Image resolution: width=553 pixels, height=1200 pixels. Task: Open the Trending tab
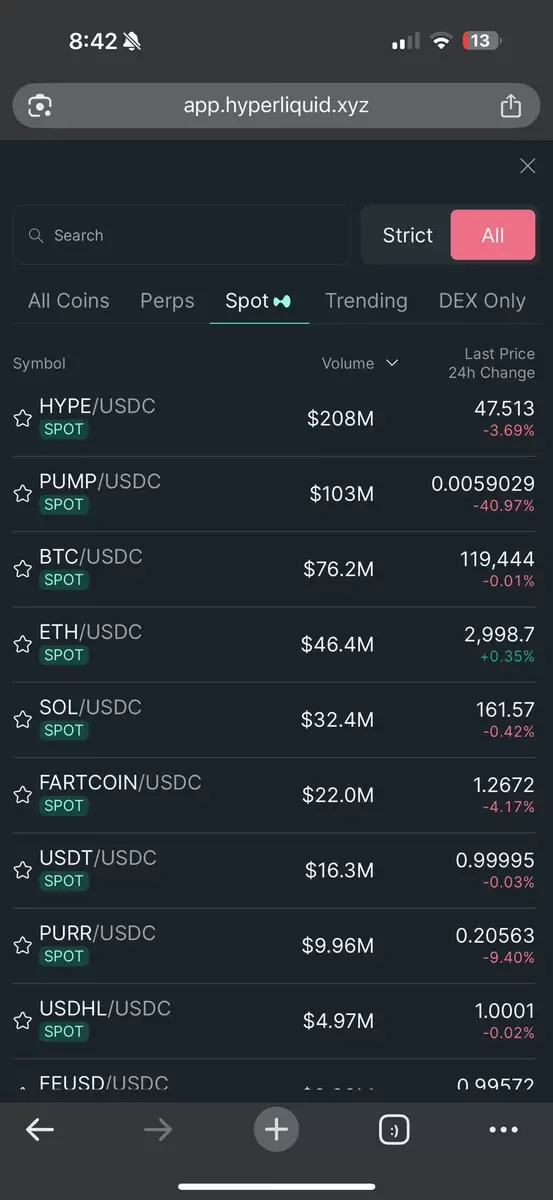366,300
